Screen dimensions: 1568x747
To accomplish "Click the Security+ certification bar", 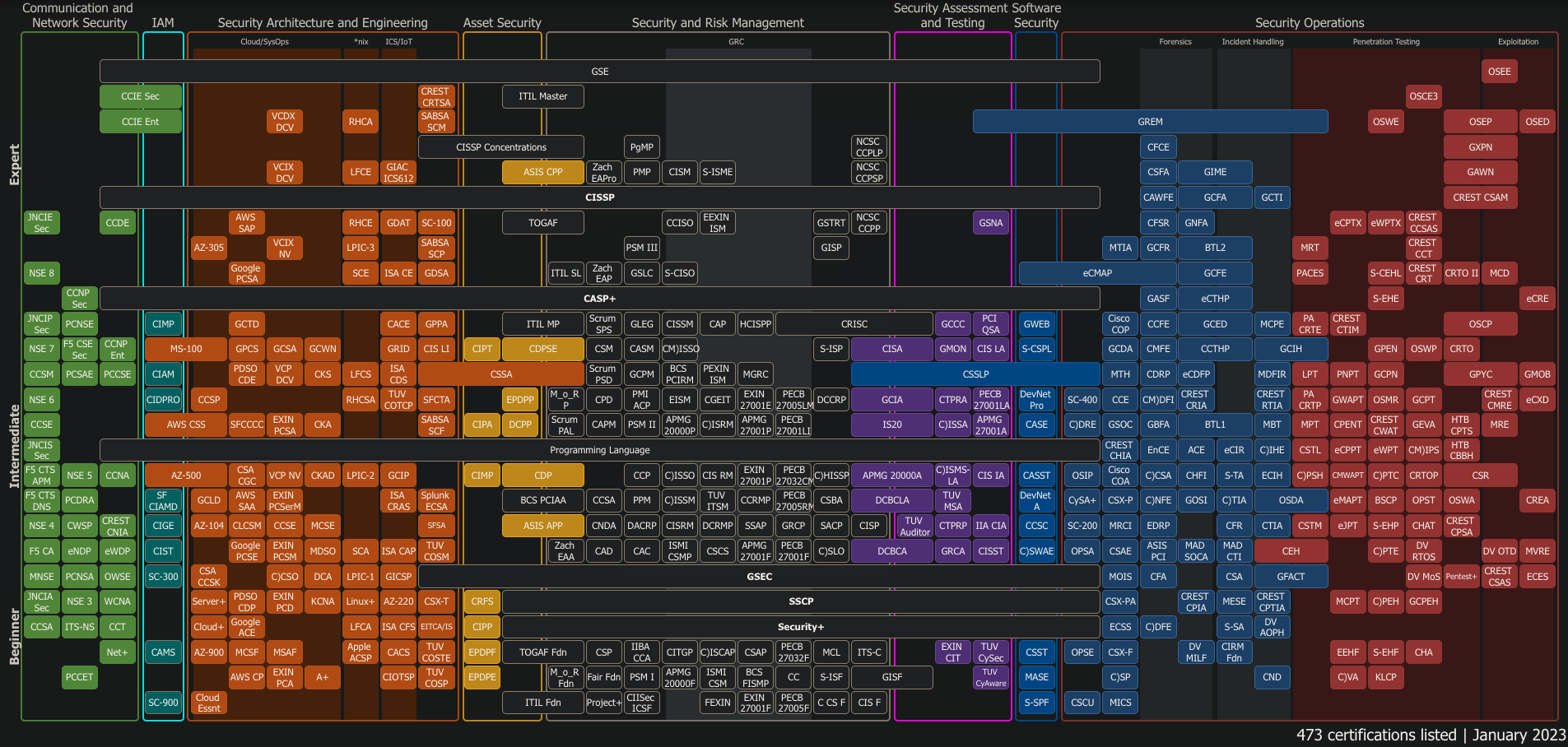I will (x=801, y=627).
